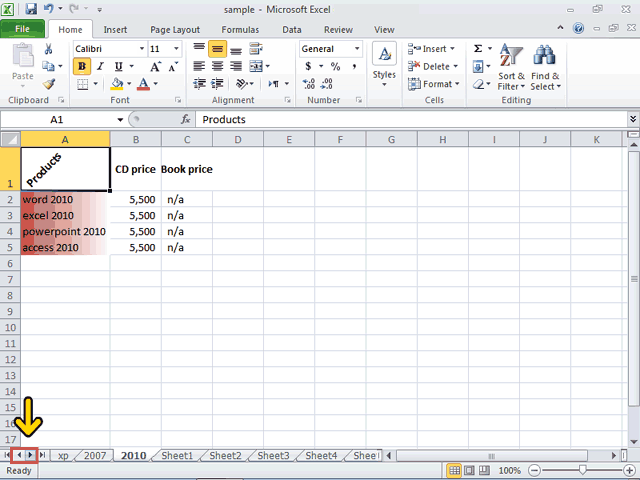Apply Accounting dollar number format
This screenshot has width=640, height=480.
308,66
